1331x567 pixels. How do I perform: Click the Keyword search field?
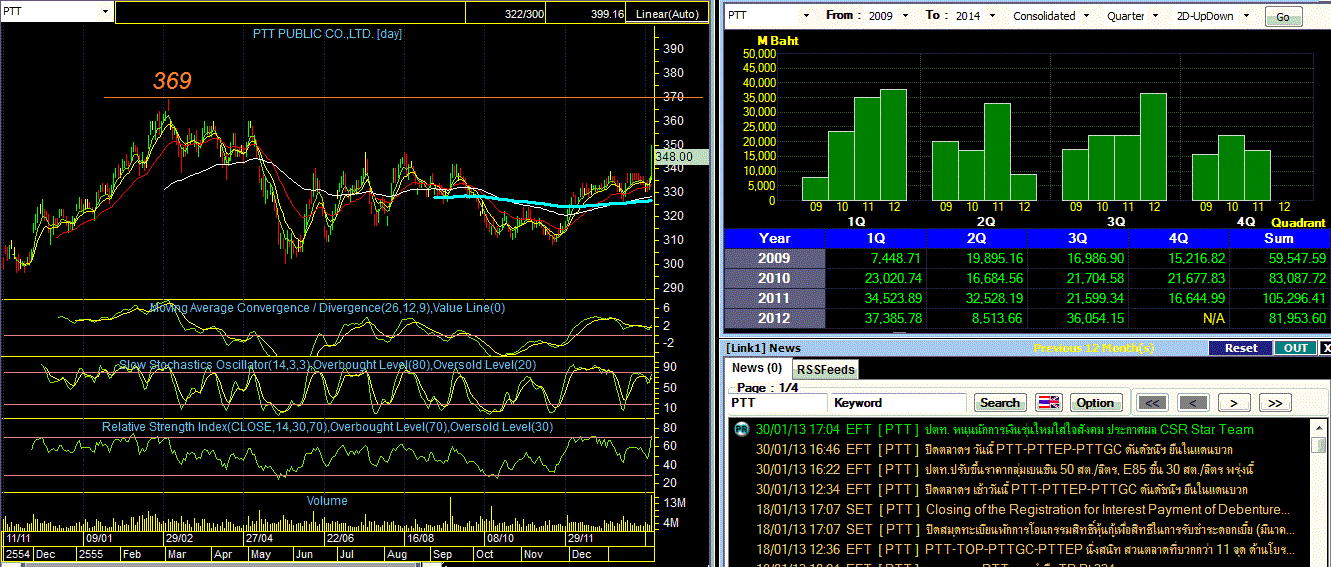coord(899,402)
